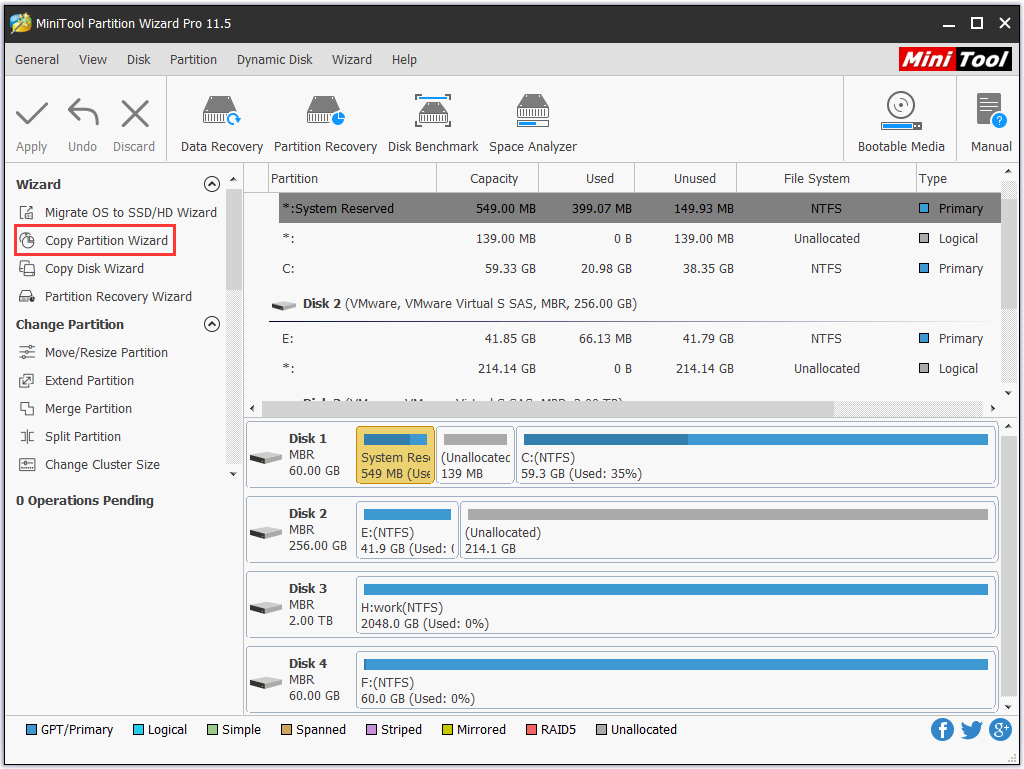Click the Disk 3 drive icon in disk map

[x=266, y=607]
